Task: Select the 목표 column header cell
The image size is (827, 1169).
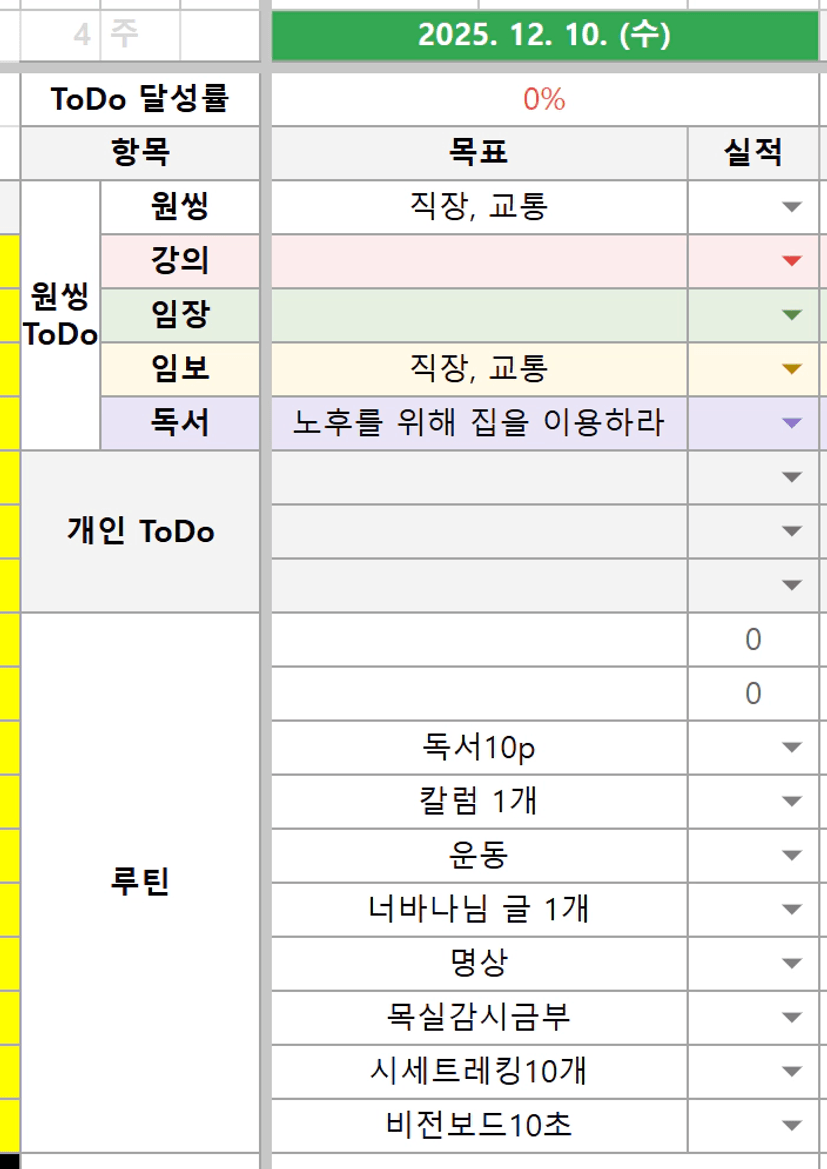Action: coord(478,153)
